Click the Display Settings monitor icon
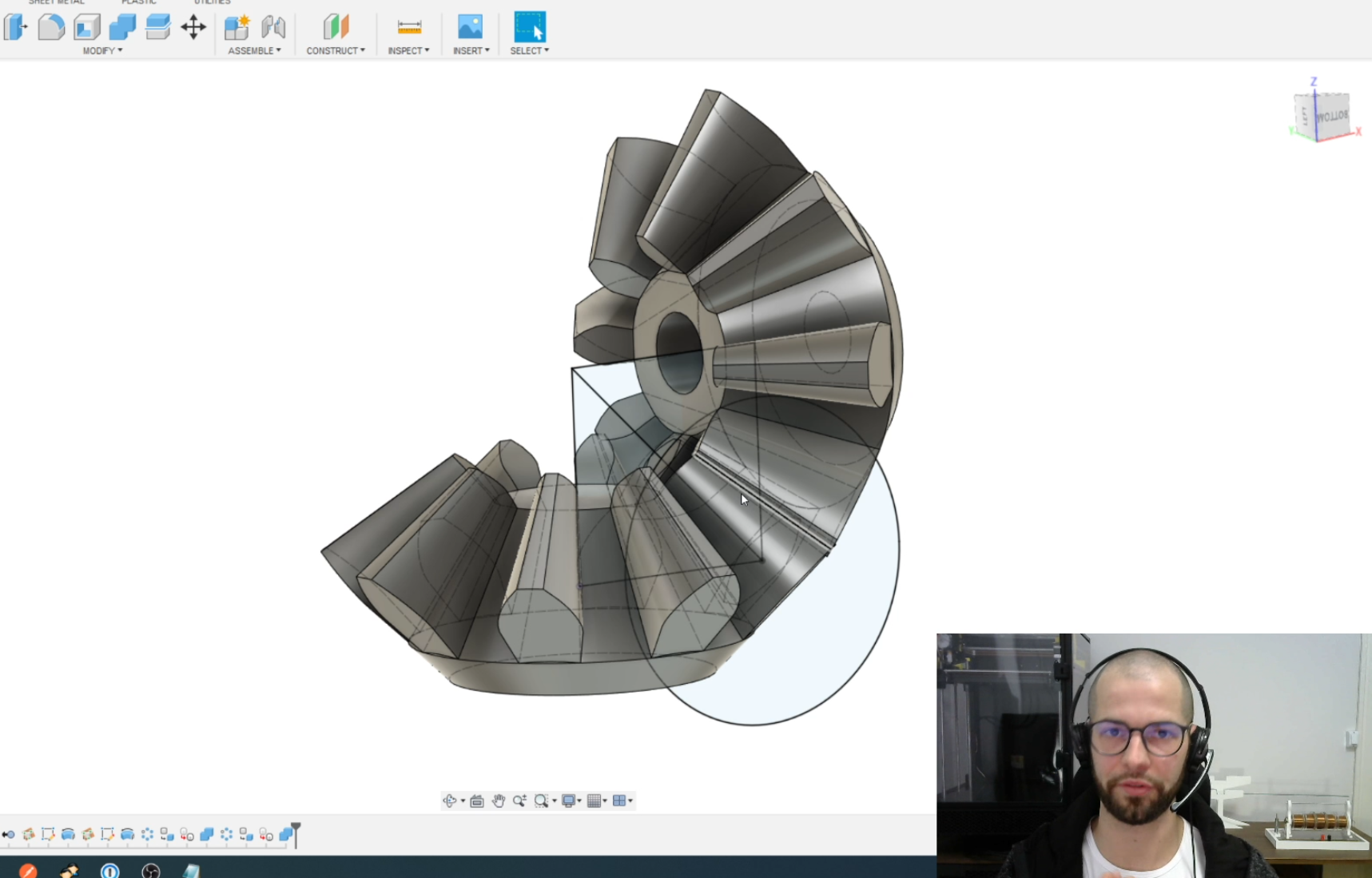Image resolution: width=1372 pixels, height=878 pixels. coord(568,801)
